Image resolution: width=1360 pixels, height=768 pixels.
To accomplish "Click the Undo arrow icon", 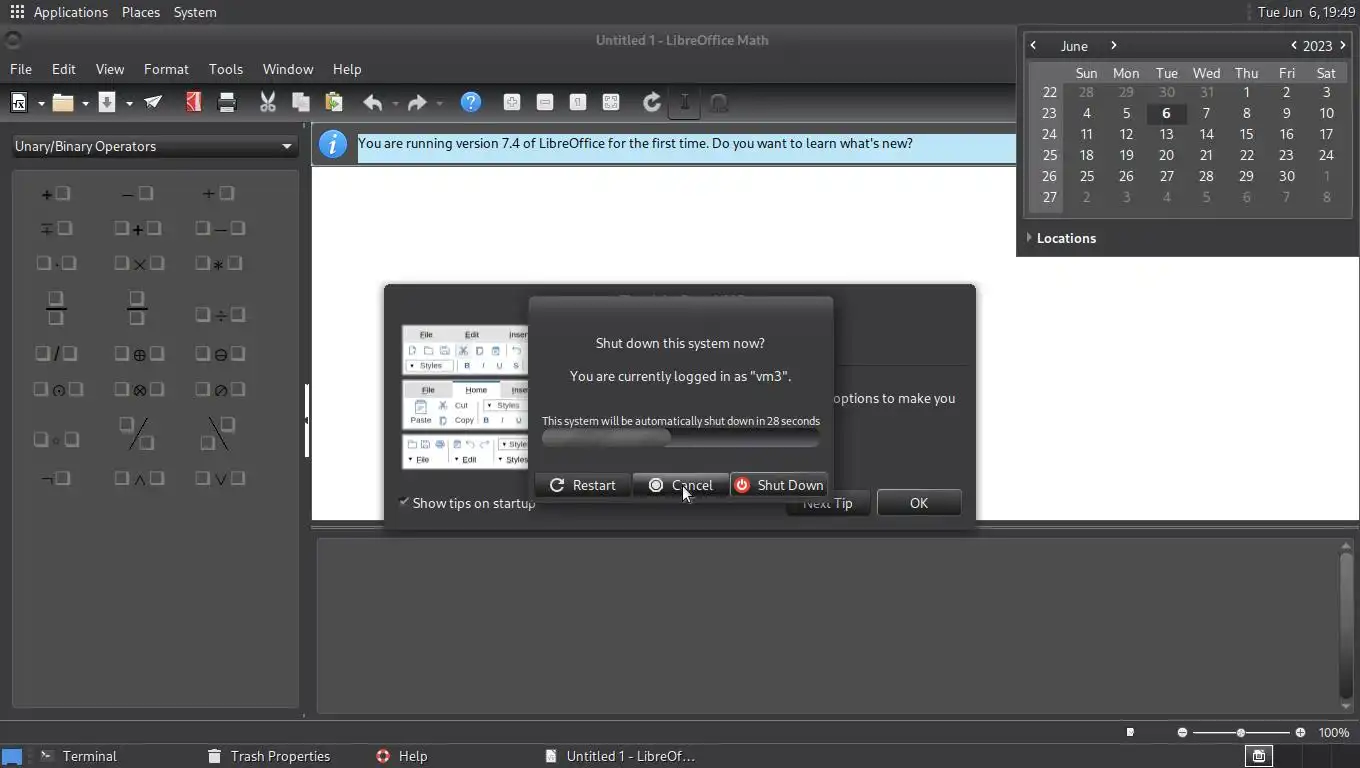I will tap(373, 102).
